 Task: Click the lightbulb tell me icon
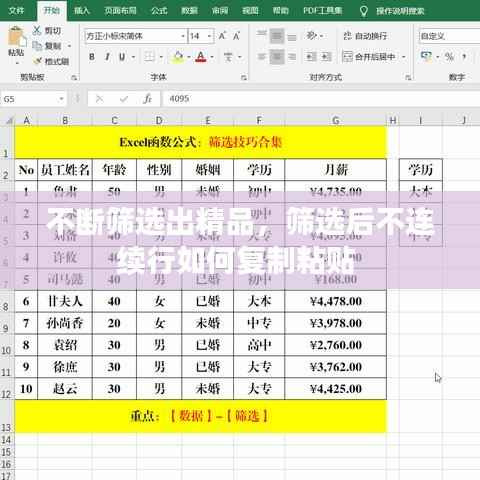(364, 11)
